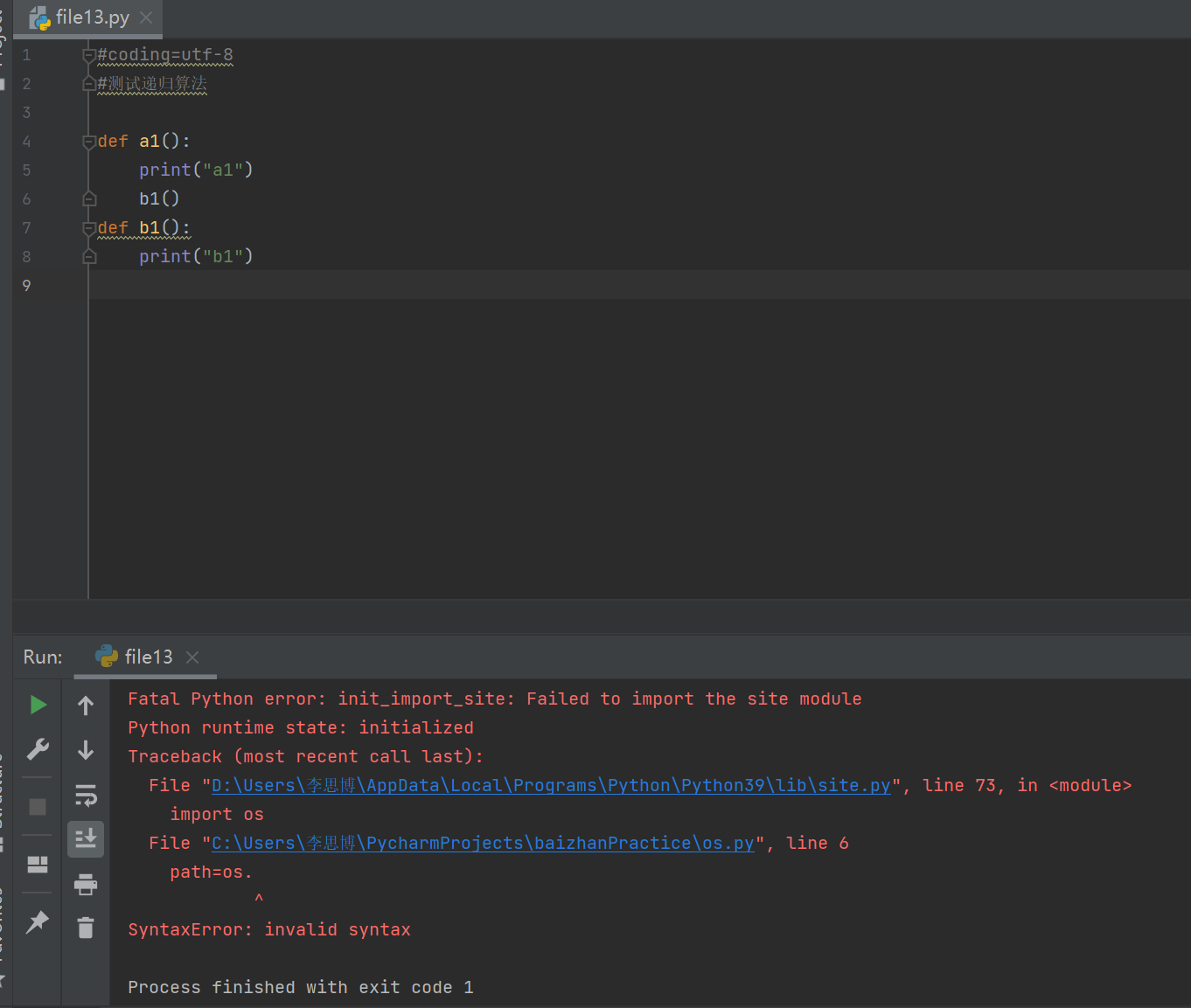Click line number 9 in gutter
1191x1008 pixels.
tap(26, 285)
